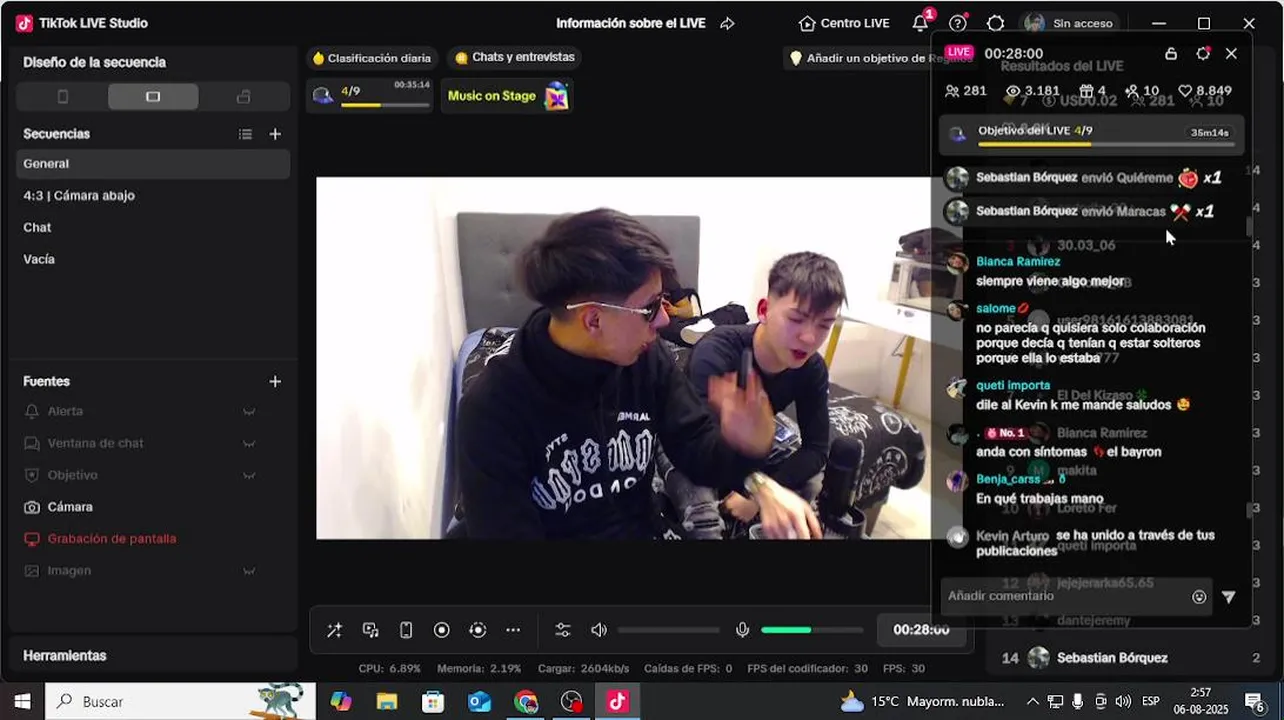This screenshot has height=720, width=1284.
Task: Mute the microphone icon
Action: point(743,630)
